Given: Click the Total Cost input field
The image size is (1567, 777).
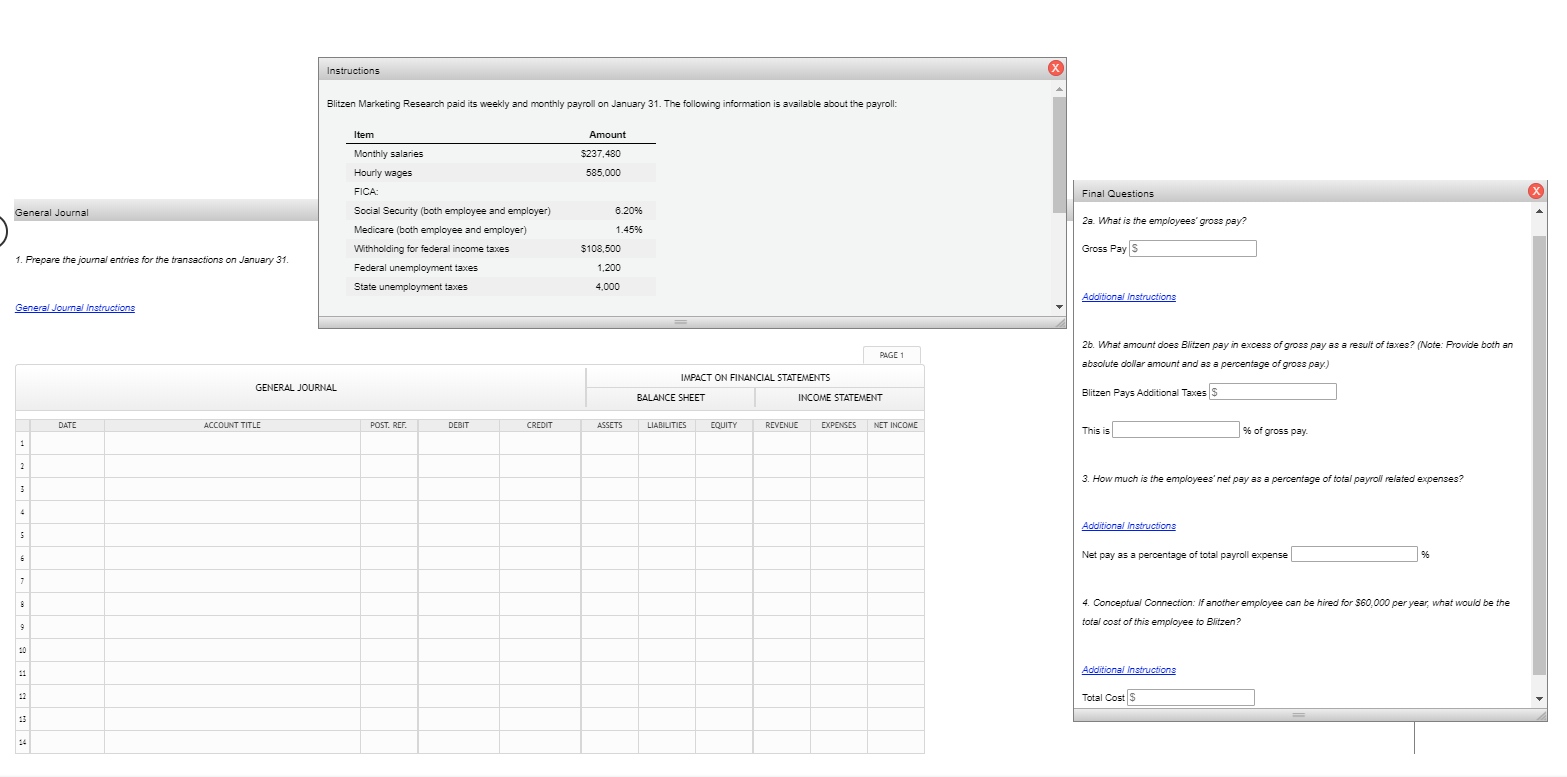Looking at the screenshot, I should tap(1191, 697).
